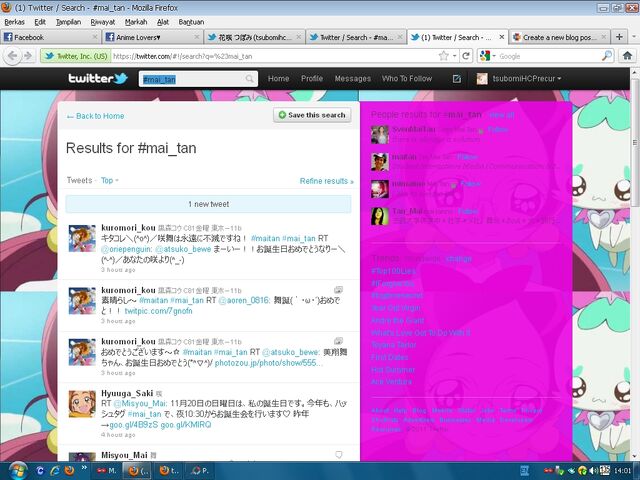
Task: Open Messages in Twitter's top bar
Action: click(353, 78)
